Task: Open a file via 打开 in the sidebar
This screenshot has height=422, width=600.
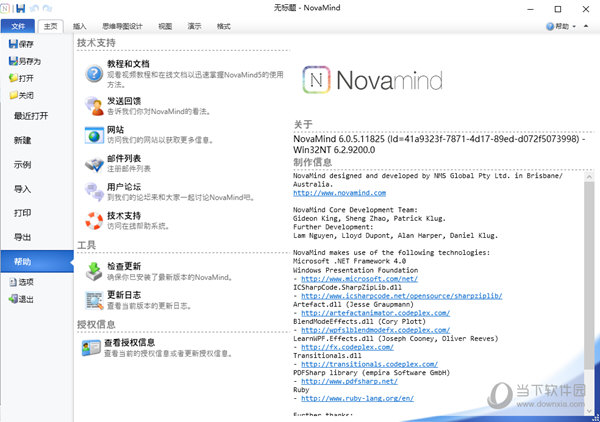Action: (21, 78)
